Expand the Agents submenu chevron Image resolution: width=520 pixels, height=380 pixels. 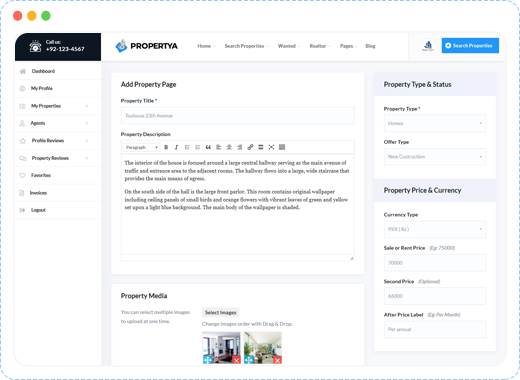pyautogui.click(x=87, y=123)
